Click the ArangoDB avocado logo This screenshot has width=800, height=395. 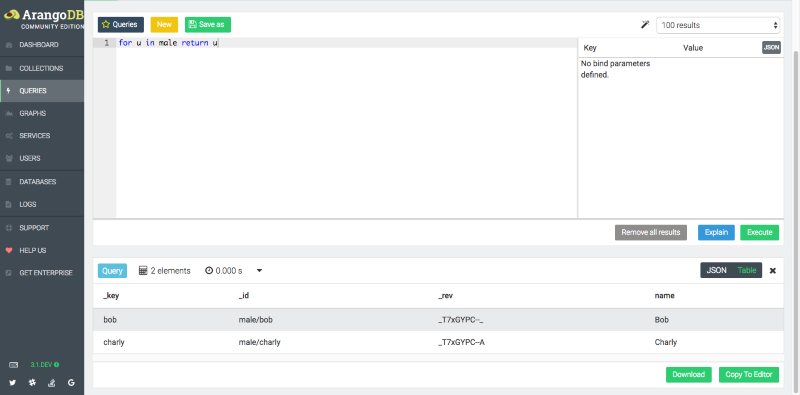[11, 15]
